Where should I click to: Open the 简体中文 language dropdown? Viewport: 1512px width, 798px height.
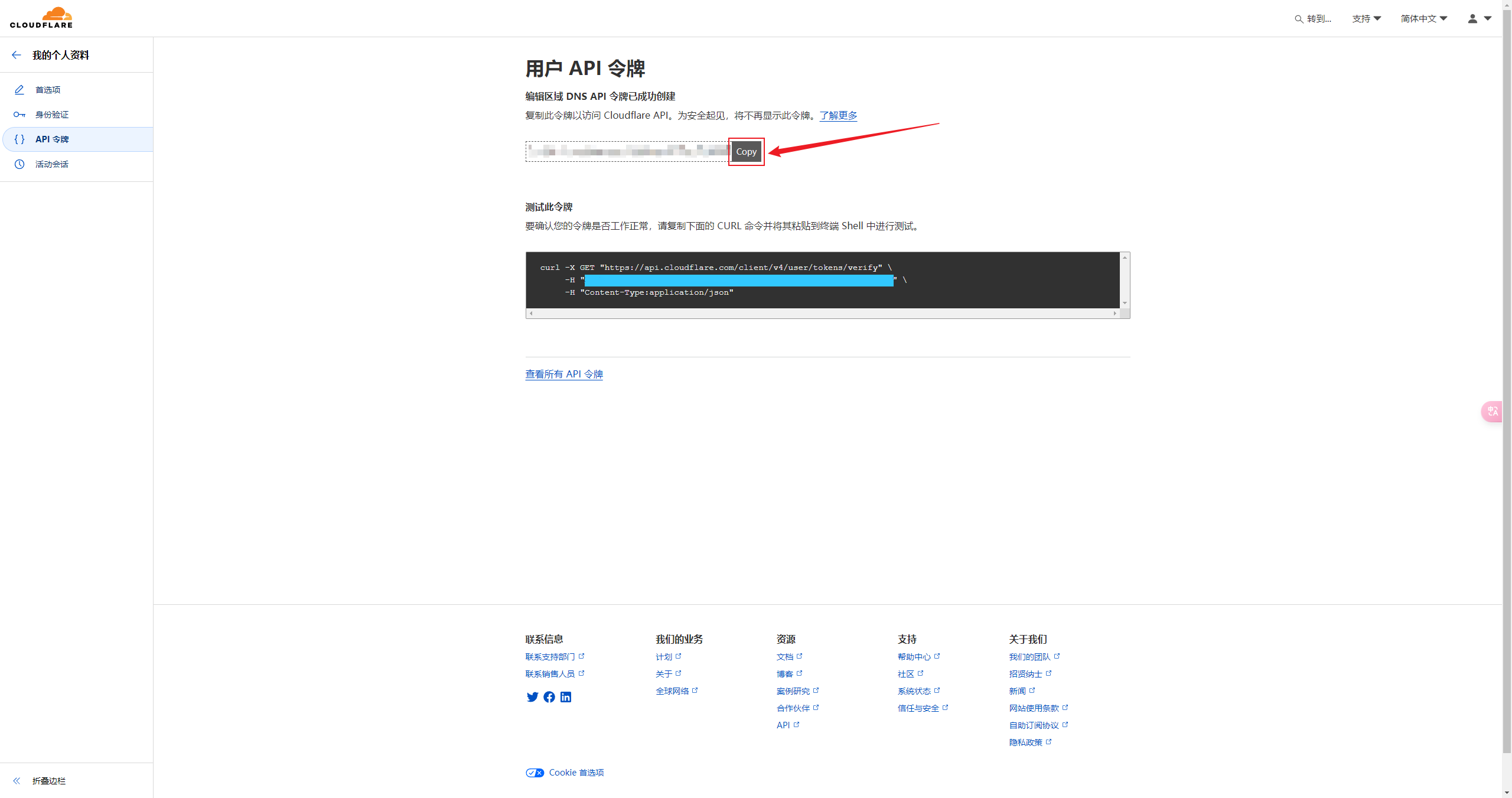pyautogui.click(x=1423, y=19)
